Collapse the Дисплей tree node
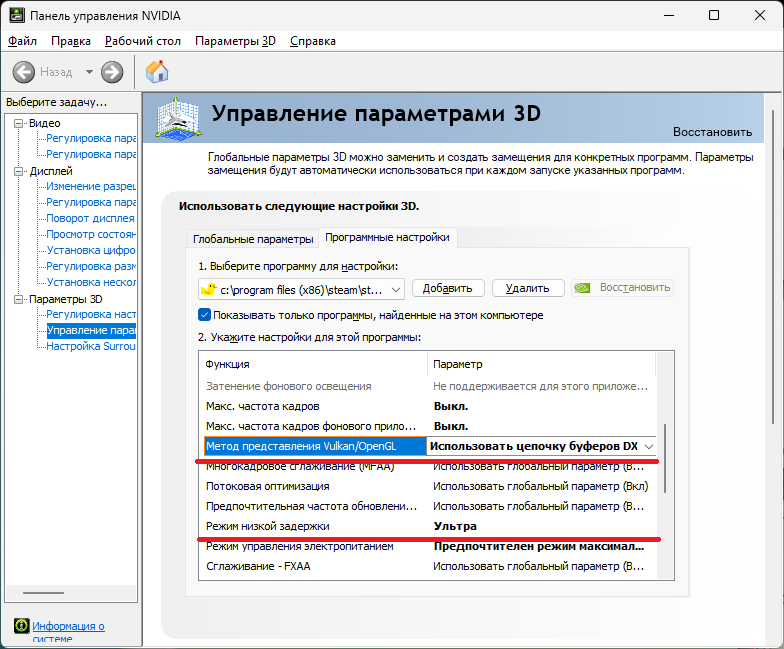The height and width of the screenshot is (649, 784). click(x=18, y=171)
